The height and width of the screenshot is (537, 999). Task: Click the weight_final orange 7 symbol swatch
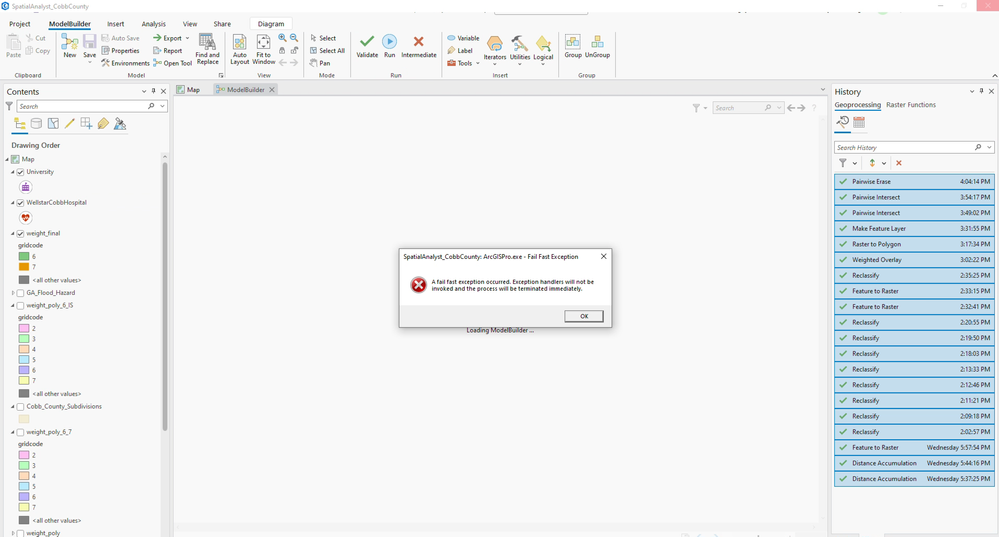click(x=24, y=267)
